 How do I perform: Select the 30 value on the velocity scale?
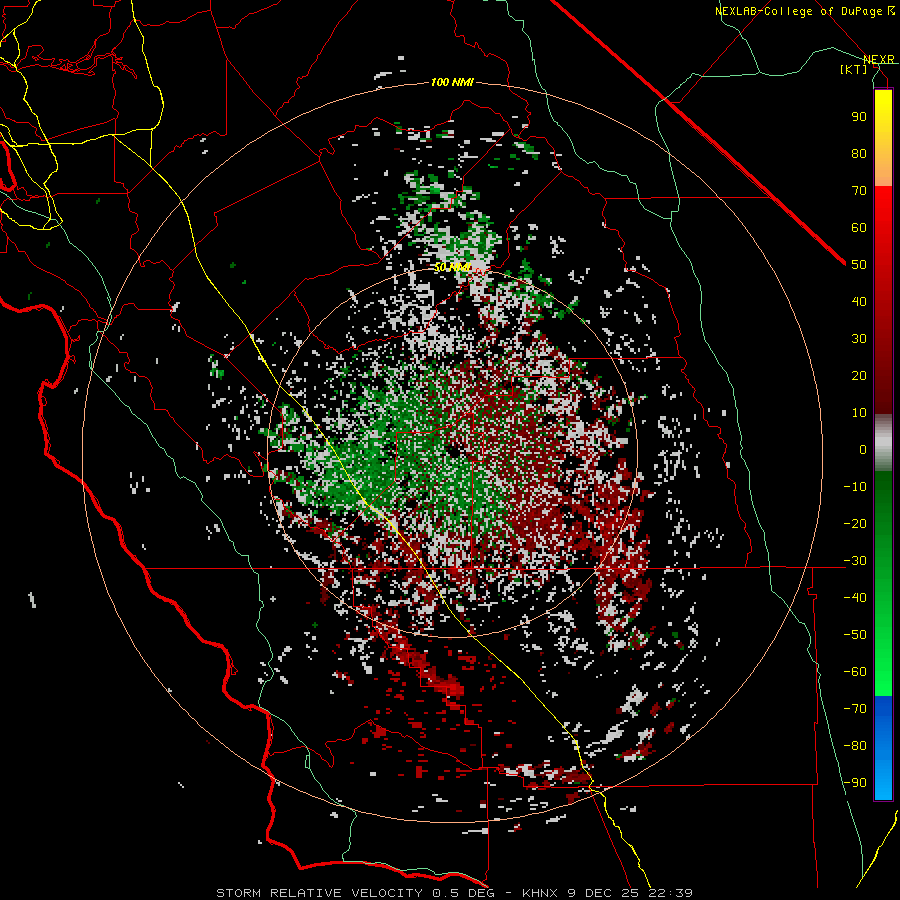(x=859, y=339)
